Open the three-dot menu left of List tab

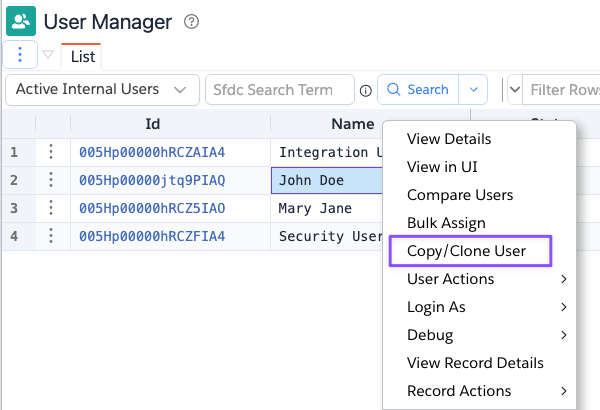point(21,55)
